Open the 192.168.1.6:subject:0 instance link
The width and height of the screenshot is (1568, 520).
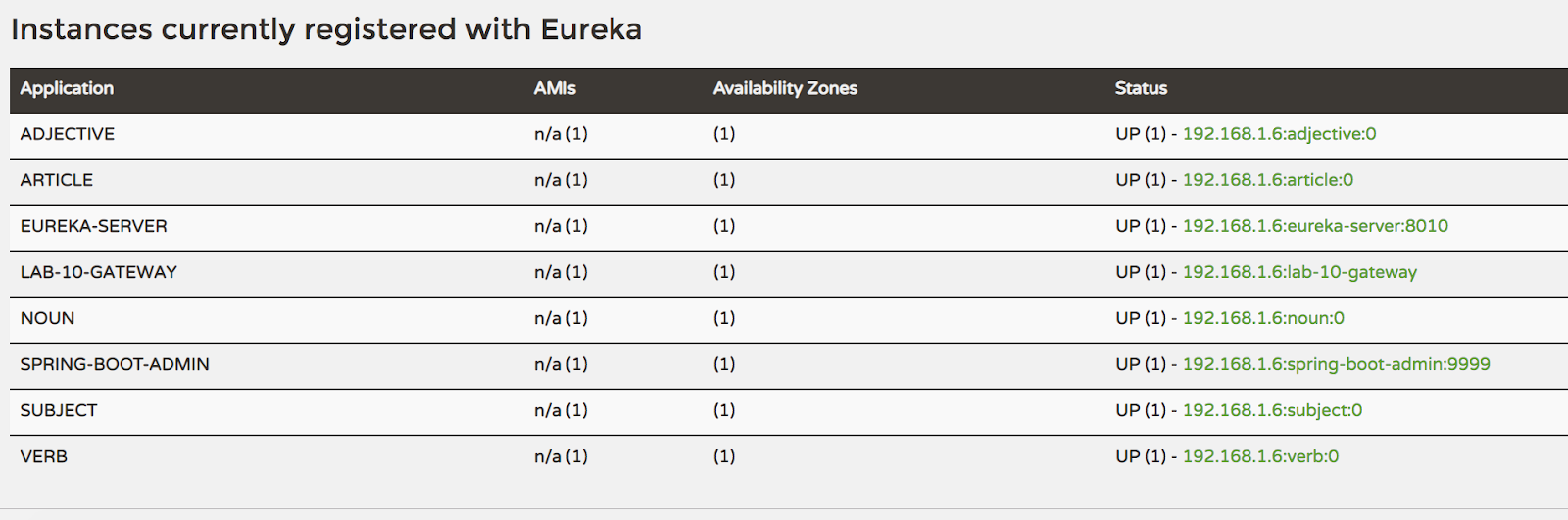[x=1272, y=410]
